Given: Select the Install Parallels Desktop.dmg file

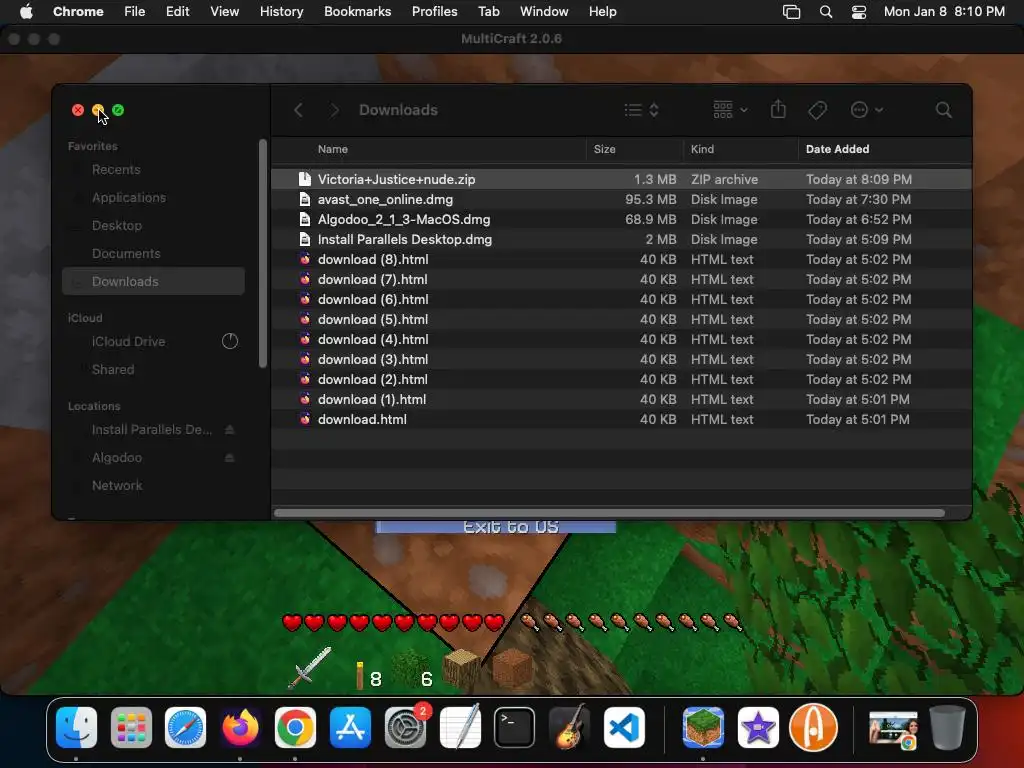Looking at the screenshot, I should [621, 240].
